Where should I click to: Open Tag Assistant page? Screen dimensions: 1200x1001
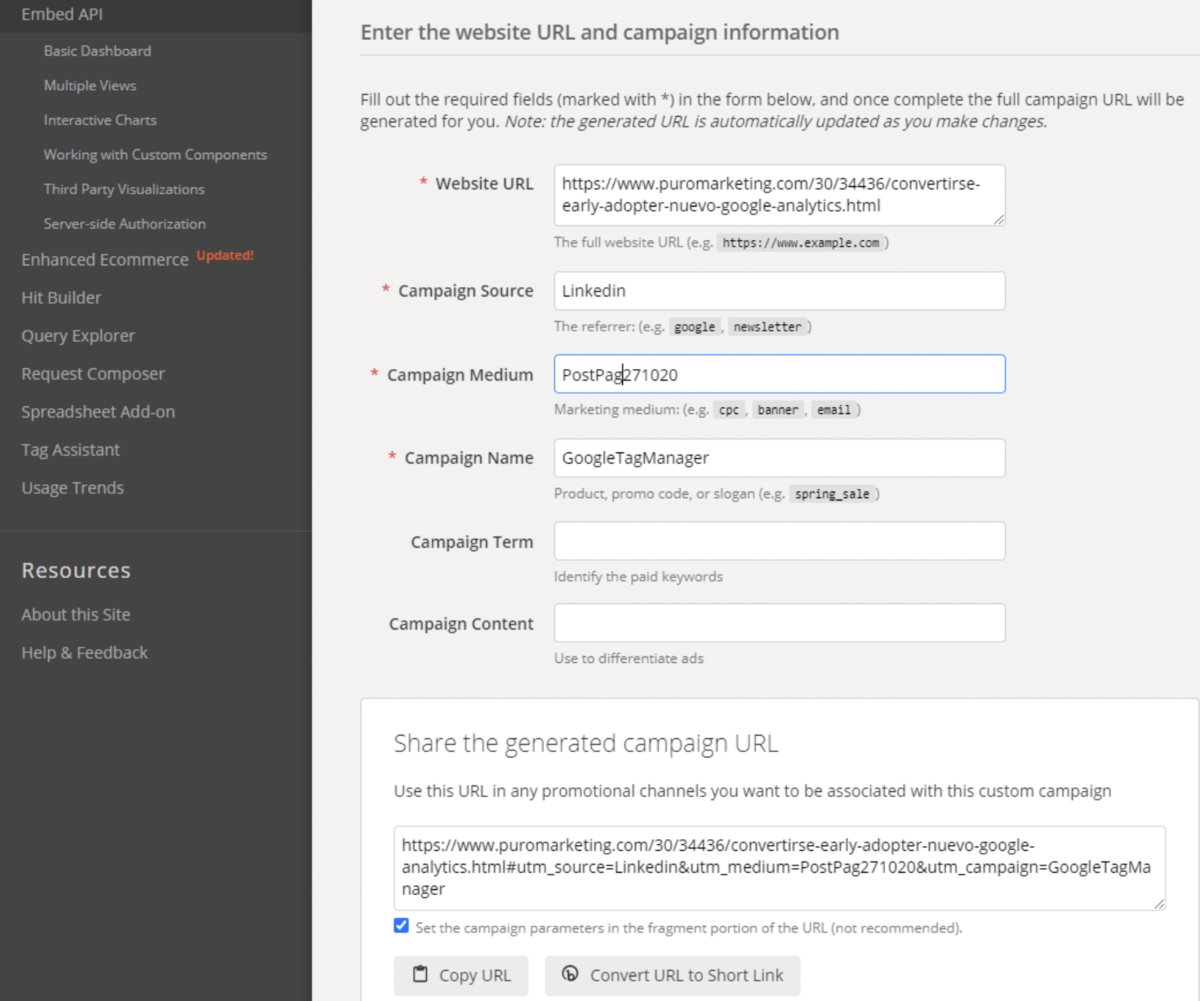[70, 450]
